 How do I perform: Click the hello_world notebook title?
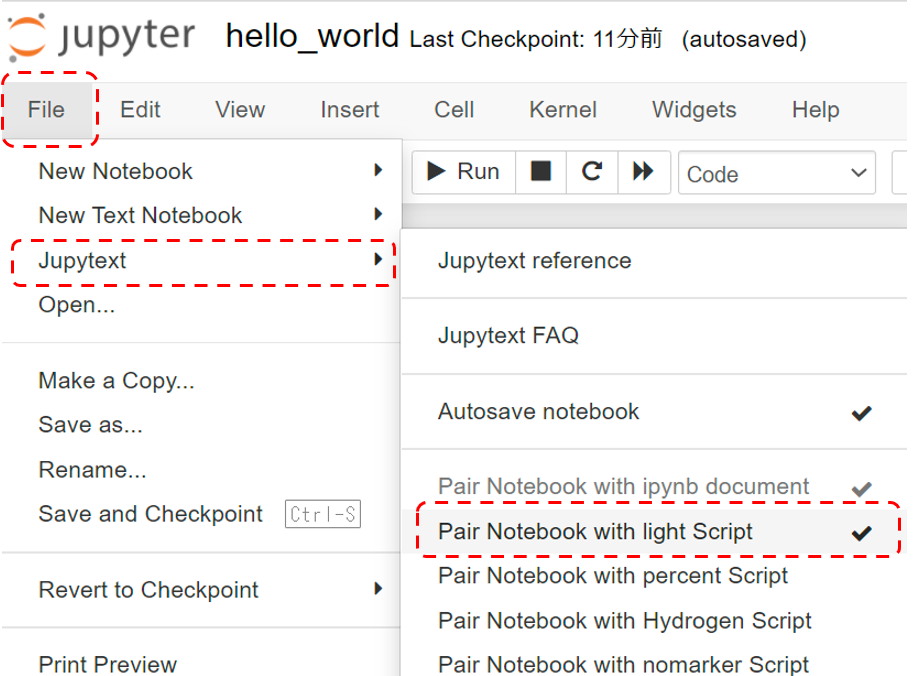tap(312, 37)
